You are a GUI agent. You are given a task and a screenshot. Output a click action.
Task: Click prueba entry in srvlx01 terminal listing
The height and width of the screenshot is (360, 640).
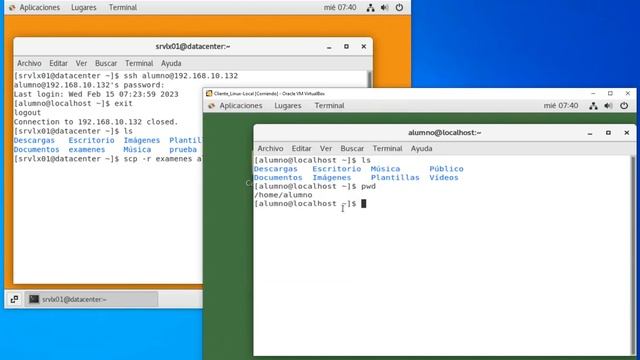pos(183,150)
